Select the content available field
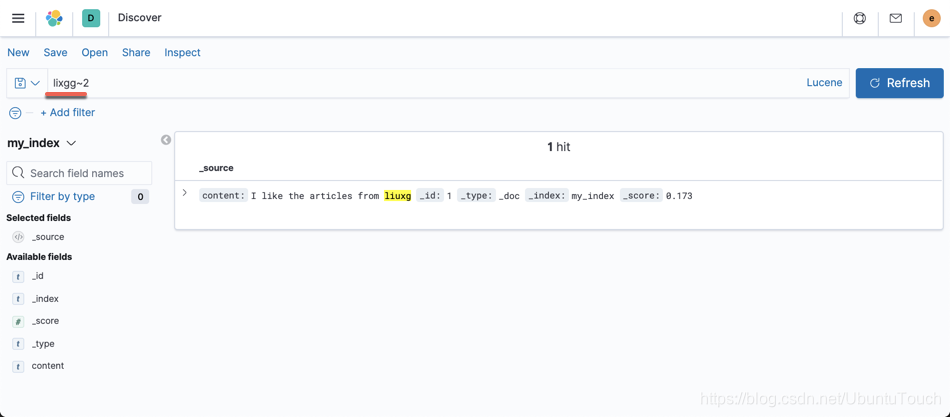This screenshot has height=417, width=950. tap(47, 367)
